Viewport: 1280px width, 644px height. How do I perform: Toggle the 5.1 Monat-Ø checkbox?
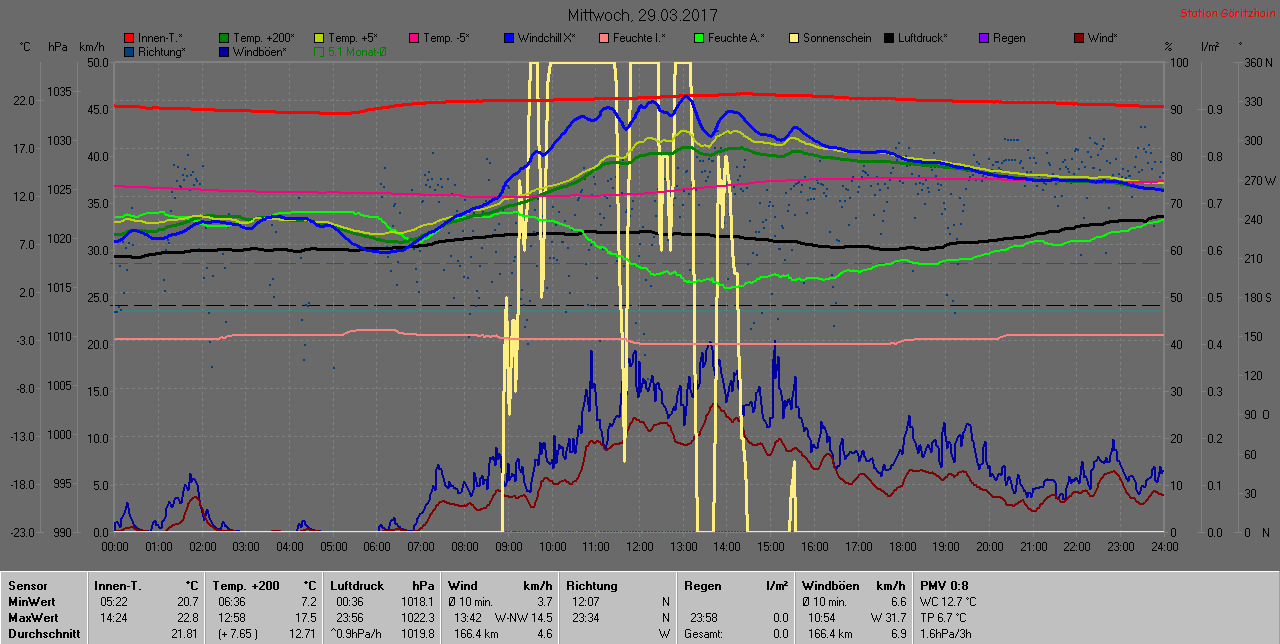point(319,51)
